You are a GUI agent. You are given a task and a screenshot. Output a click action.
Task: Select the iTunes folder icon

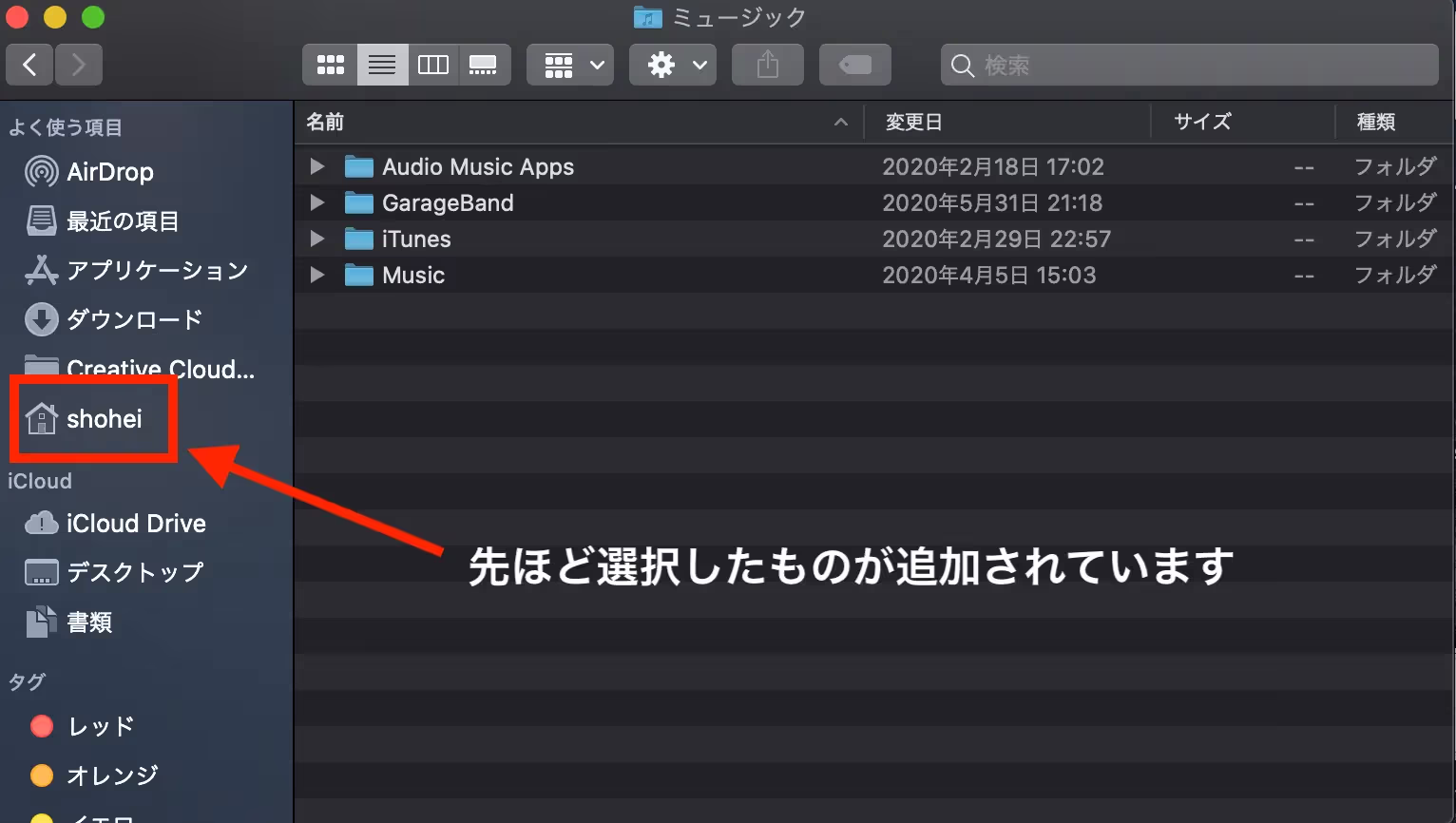(358, 239)
